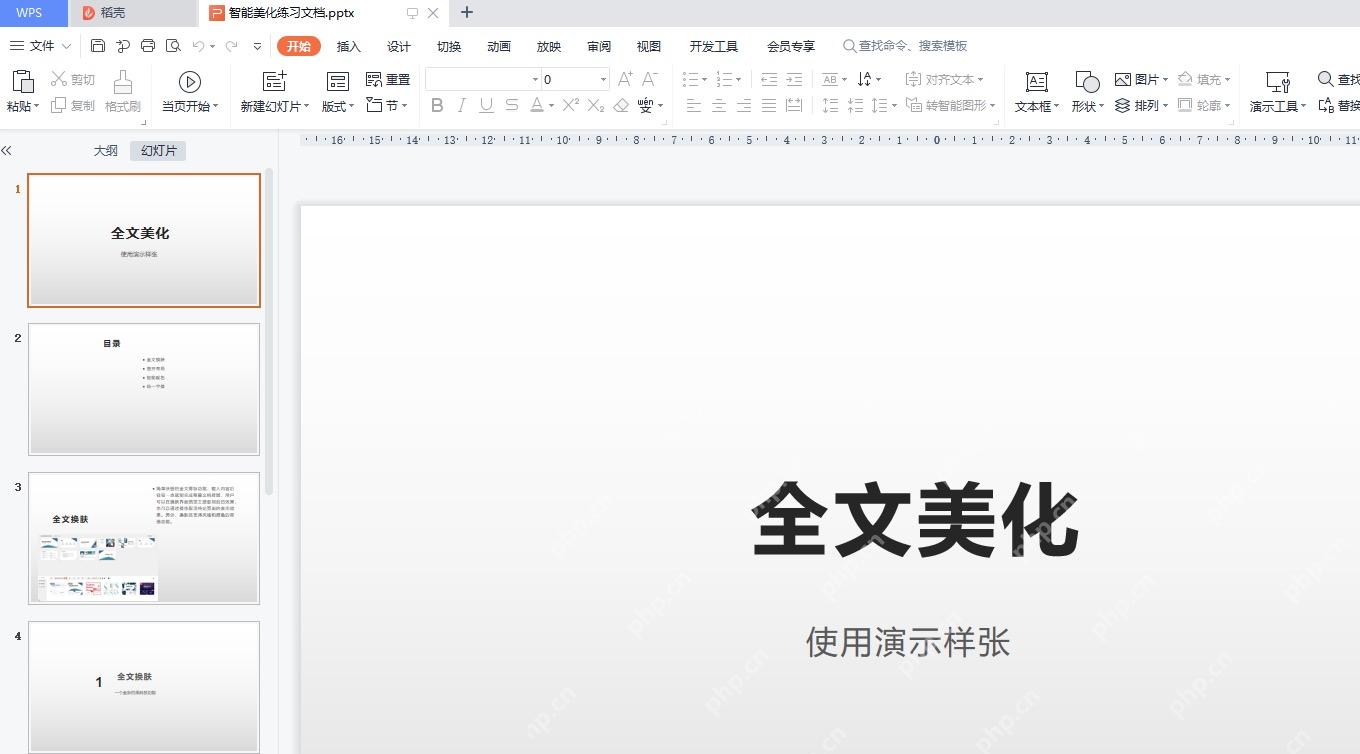Click the 演示工具 (Presentation Tools) icon
The image size is (1360, 754).
[1277, 81]
